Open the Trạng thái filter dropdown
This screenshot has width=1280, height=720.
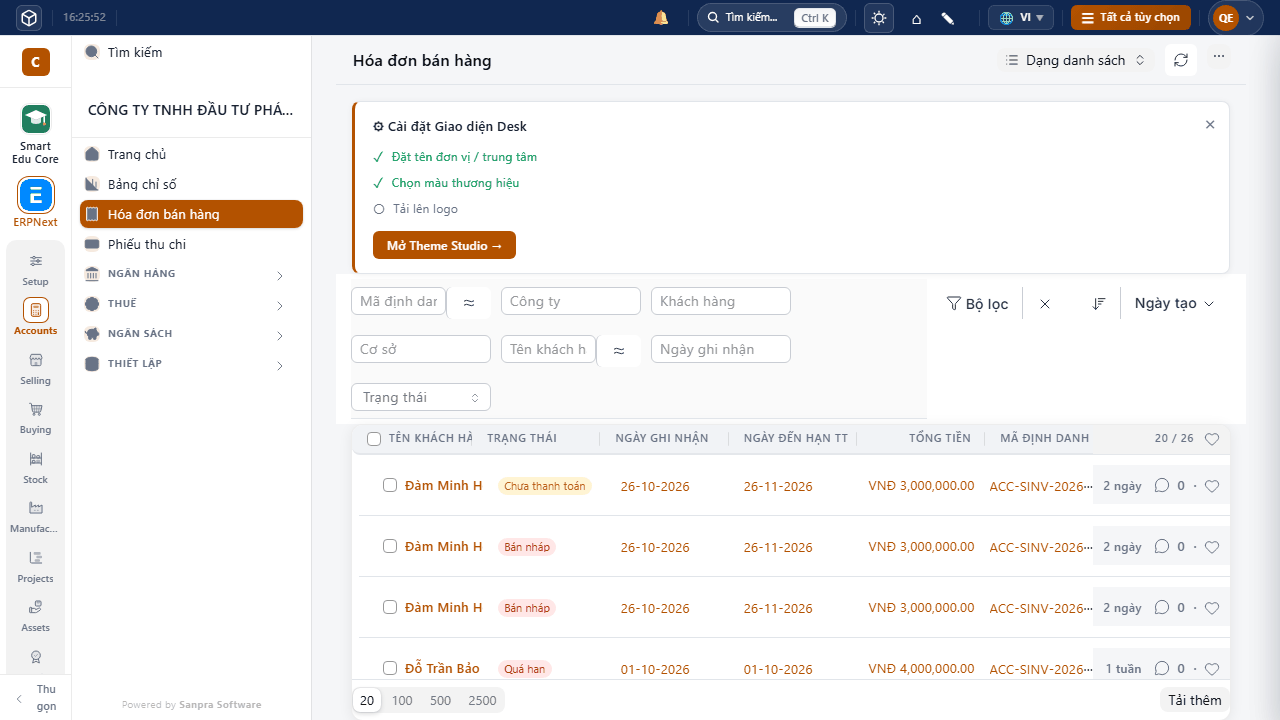pos(421,397)
